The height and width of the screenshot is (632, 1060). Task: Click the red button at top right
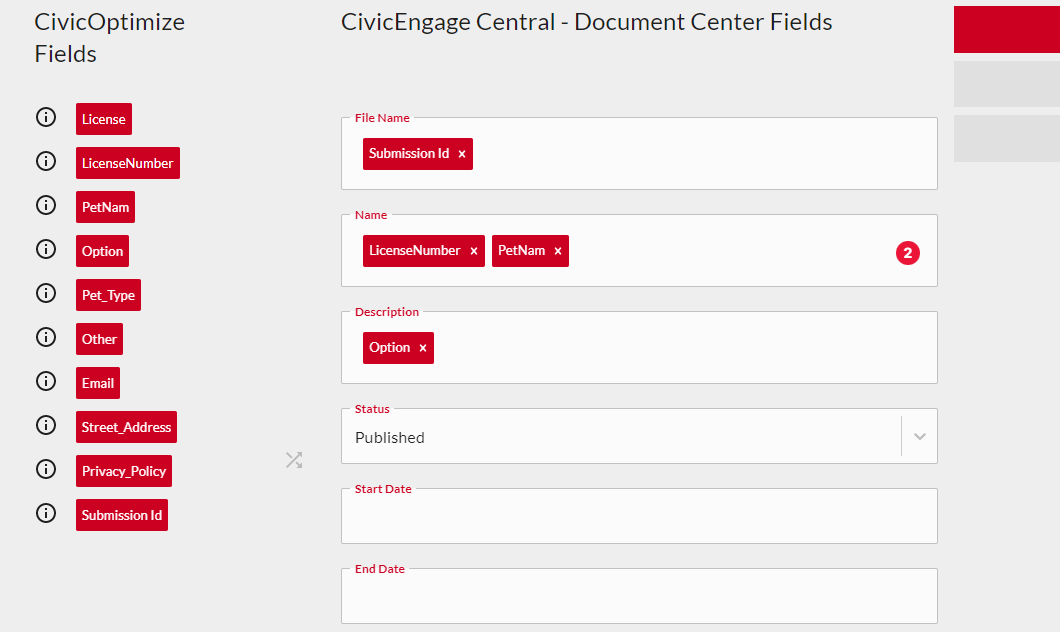tap(1006, 29)
